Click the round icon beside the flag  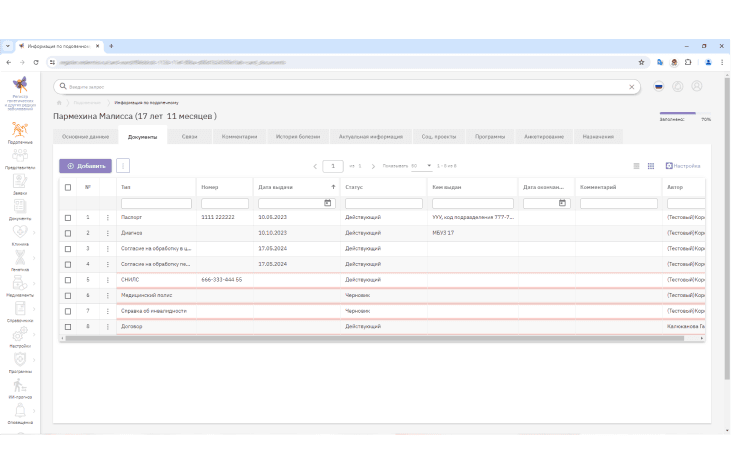click(677, 86)
